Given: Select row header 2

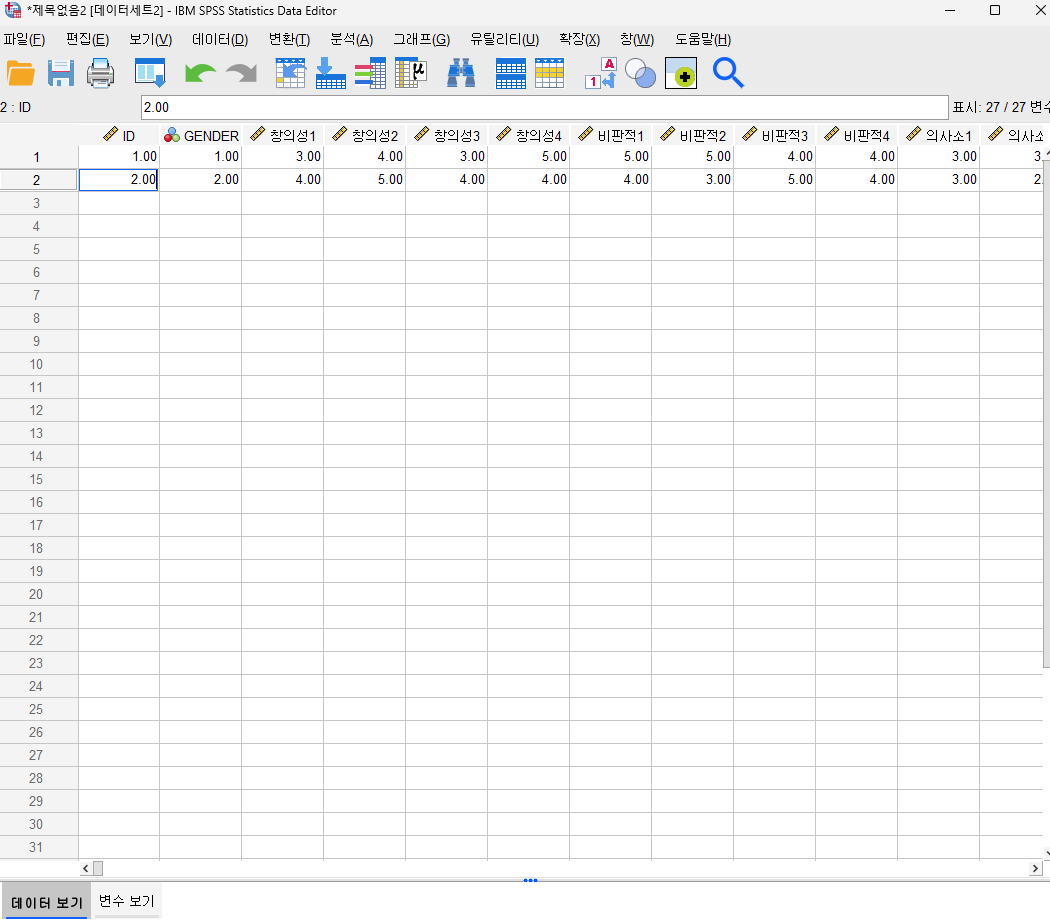Looking at the screenshot, I should click(x=39, y=180).
